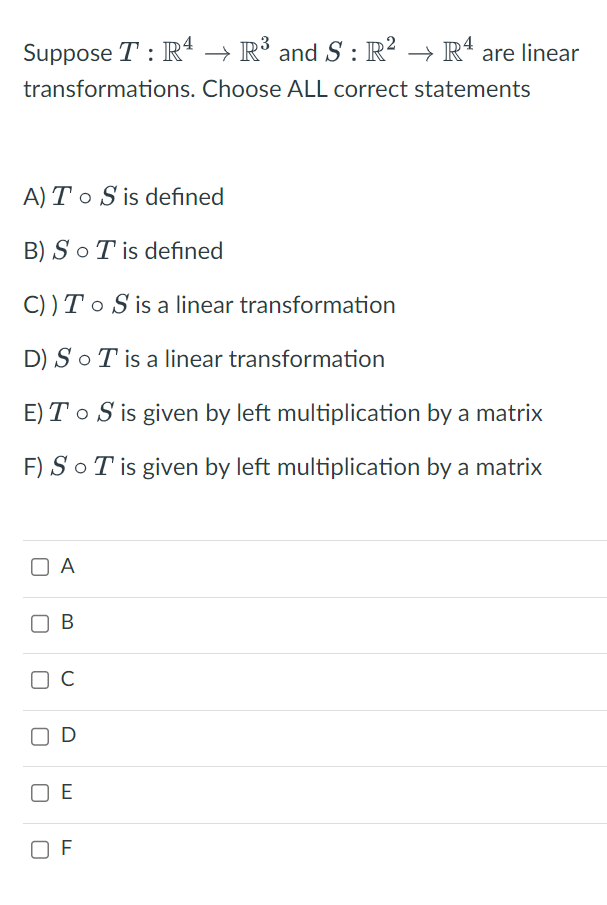Viewport: 607px width, 905px height.
Task: Select answer B by clicking its label
Action: (x=66, y=623)
